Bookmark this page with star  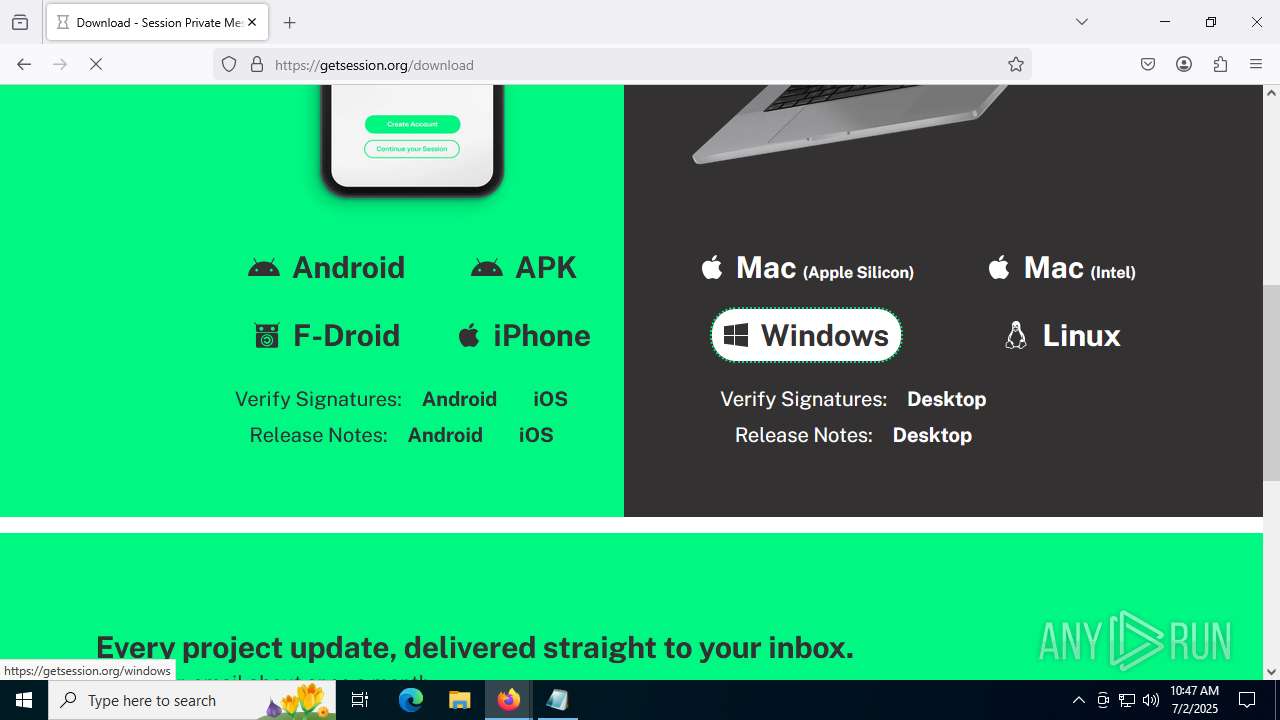coord(1016,64)
